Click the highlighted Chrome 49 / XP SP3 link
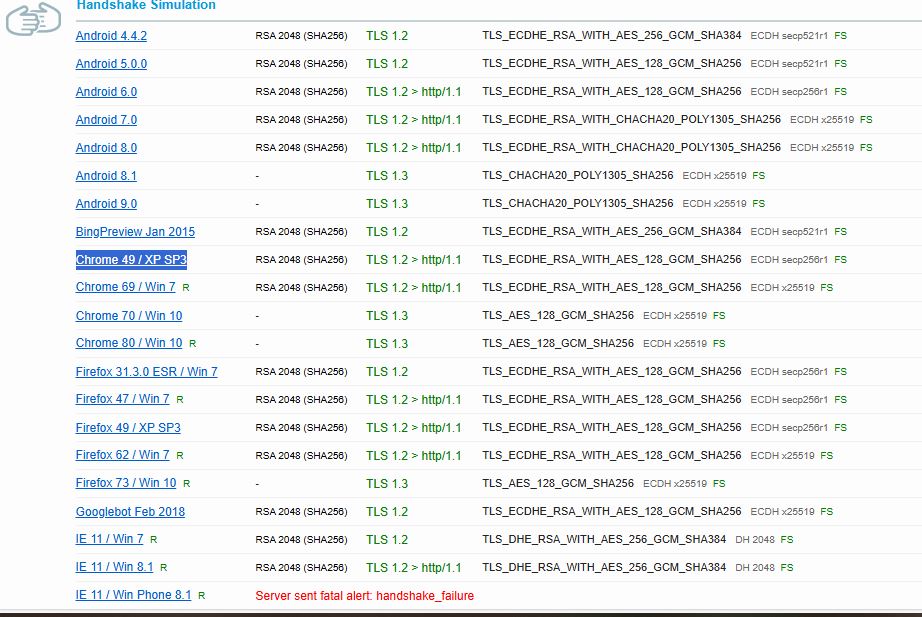922x617 pixels. pyautogui.click(x=131, y=260)
